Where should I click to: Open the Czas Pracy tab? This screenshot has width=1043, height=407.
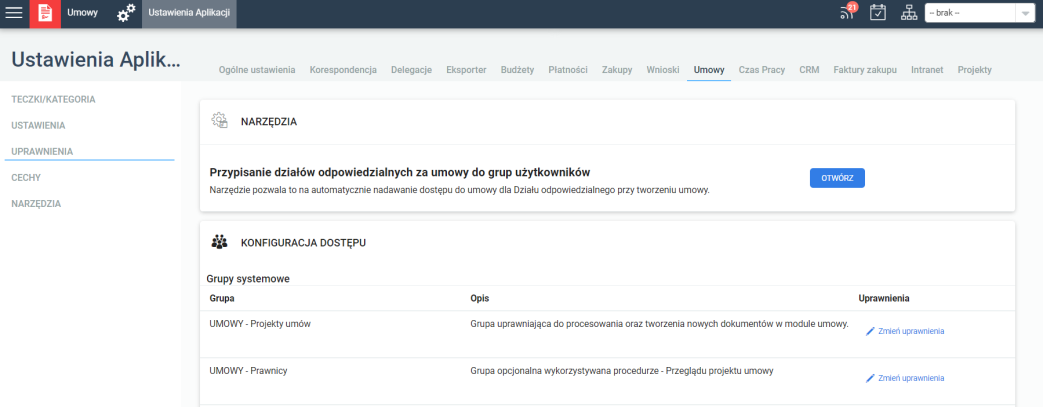[x=762, y=70]
